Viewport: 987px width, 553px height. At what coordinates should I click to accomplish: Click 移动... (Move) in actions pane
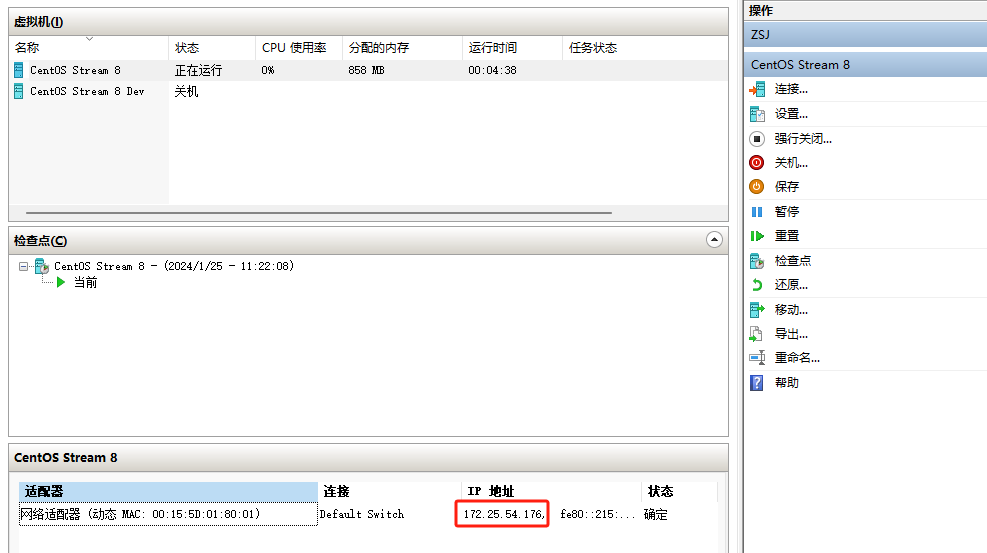[791, 310]
